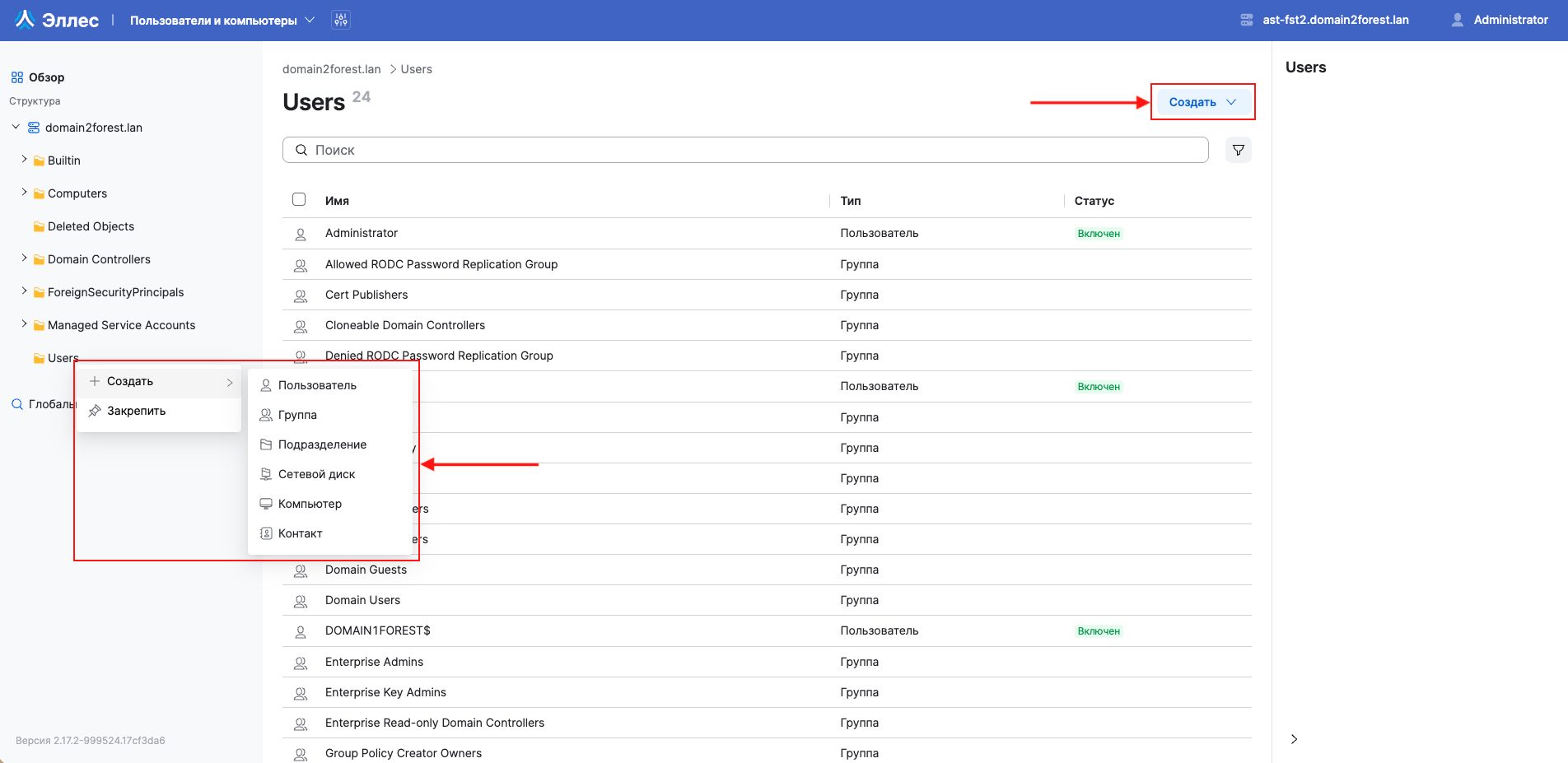Click the domain2forest.lan breadcrumb link

[331, 69]
